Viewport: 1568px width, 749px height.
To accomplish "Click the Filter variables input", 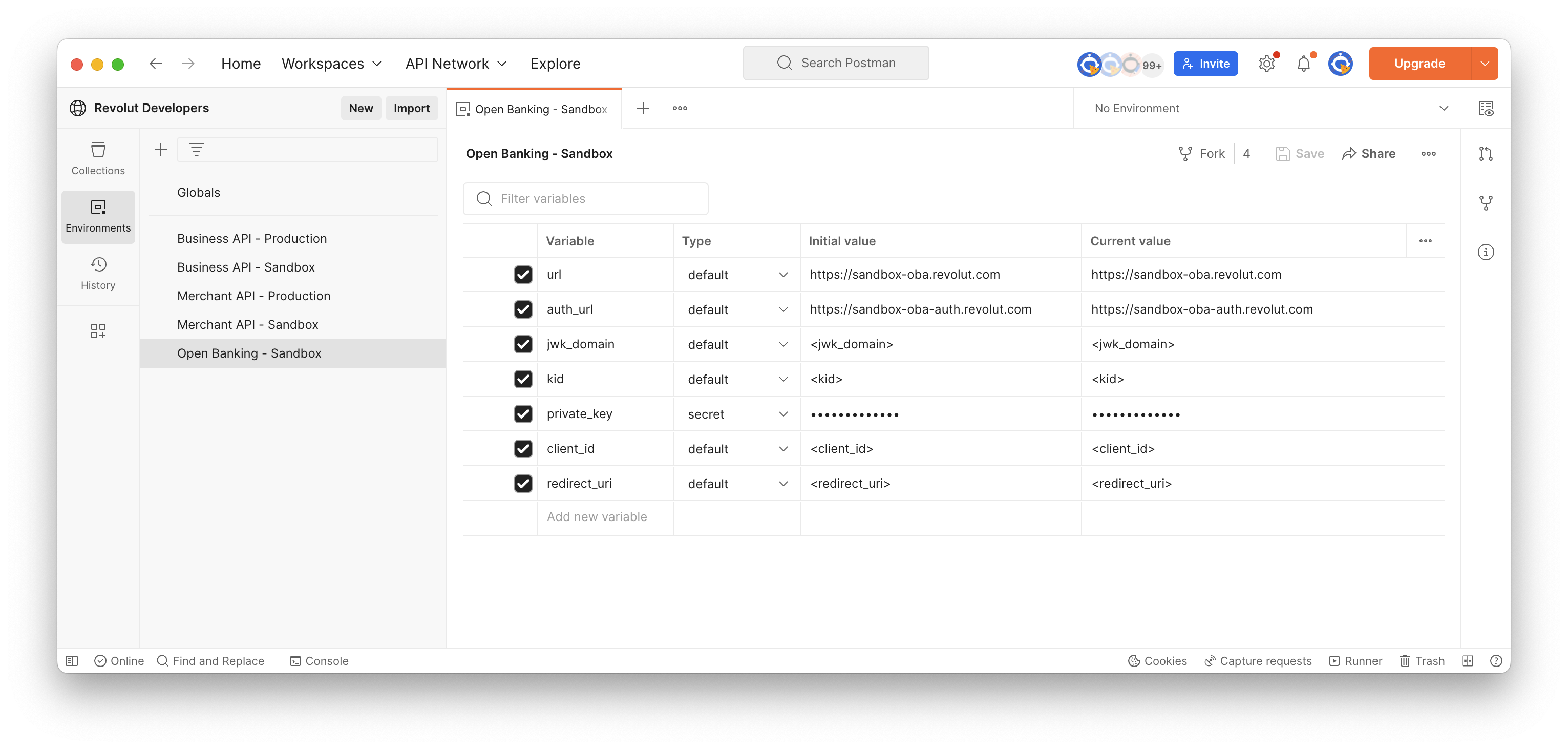I will pos(585,198).
